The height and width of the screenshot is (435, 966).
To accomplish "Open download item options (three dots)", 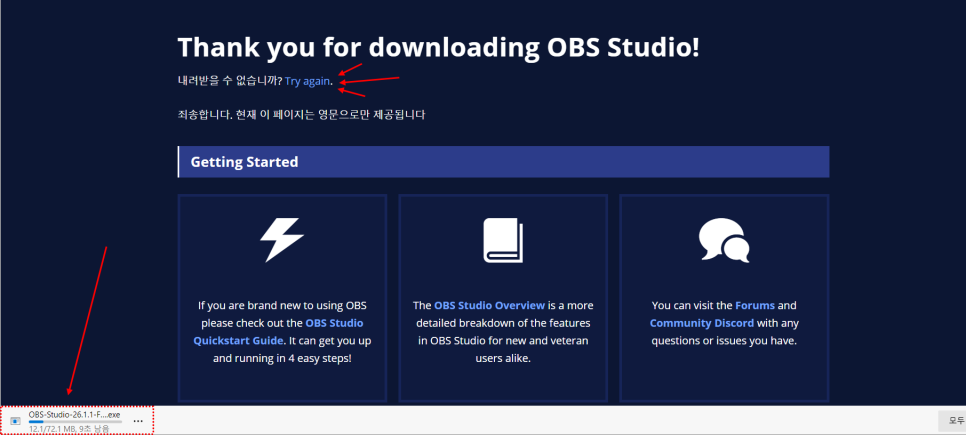I will pyautogui.click(x=138, y=421).
